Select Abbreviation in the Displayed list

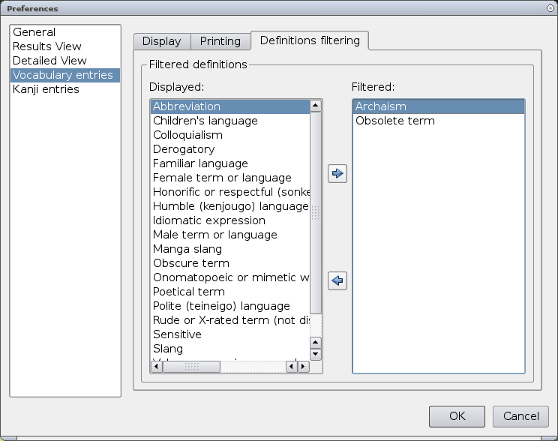230,106
